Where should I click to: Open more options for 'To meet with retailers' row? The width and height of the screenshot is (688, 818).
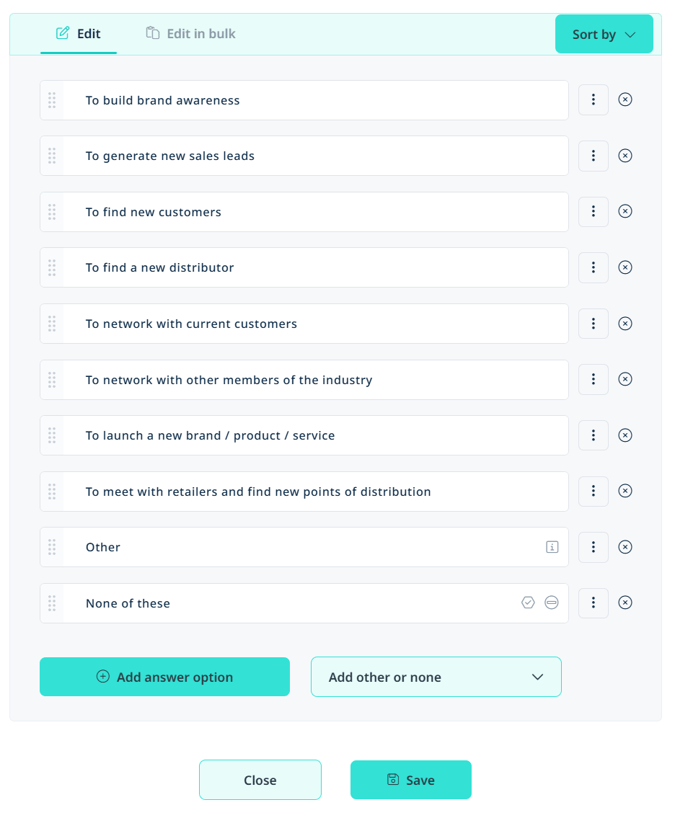point(593,491)
